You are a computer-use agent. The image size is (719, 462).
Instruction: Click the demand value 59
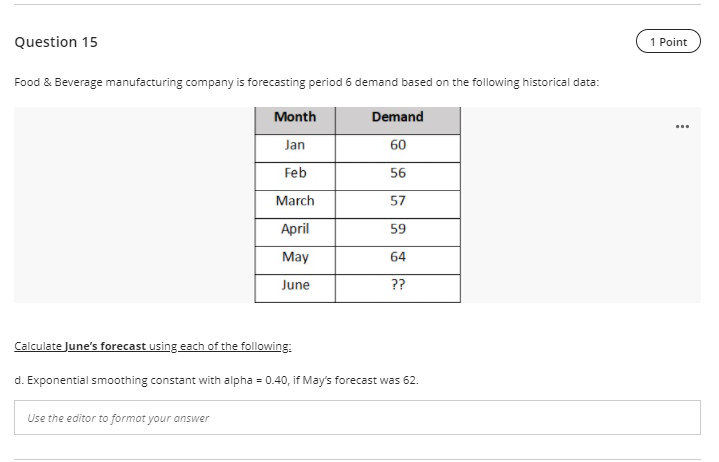tap(398, 229)
